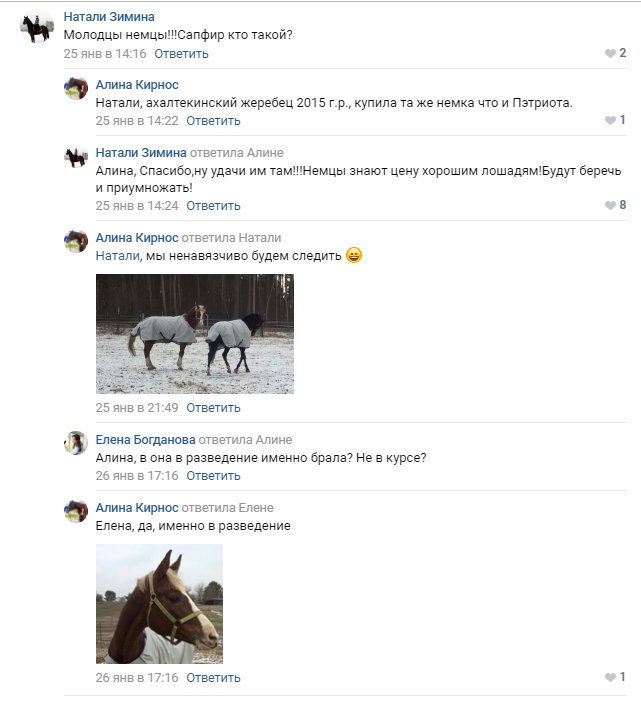
Task: Click Ответить under the horse head photo
Action: click(x=213, y=678)
